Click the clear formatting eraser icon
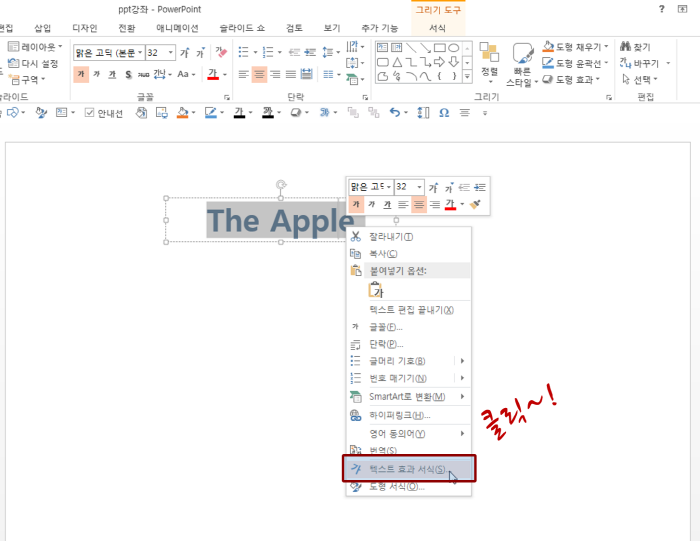Screen dimensions: 700x541 (221, 53)
